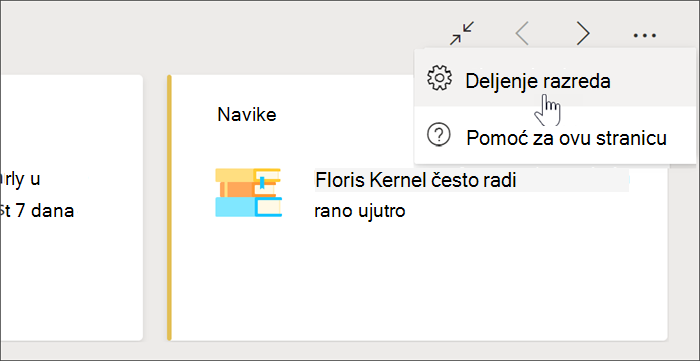Click the collapse view arrows icon

tap(462, 33)
